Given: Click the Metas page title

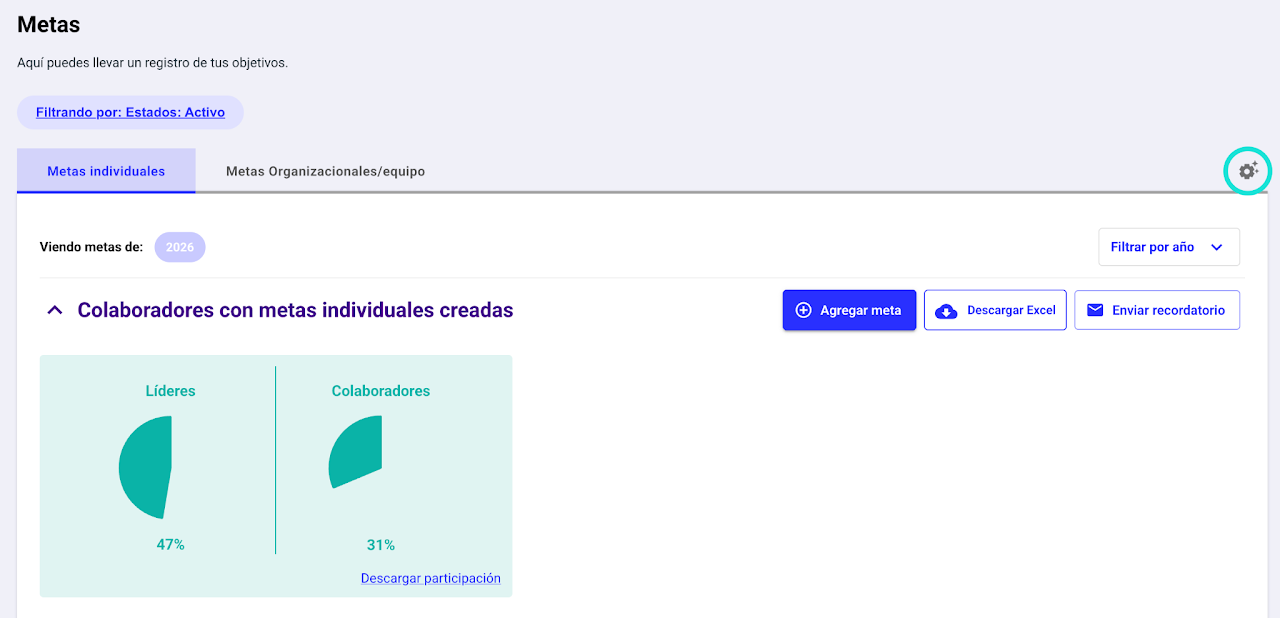Looking at the screenshot, I should (x=48, y=24).
